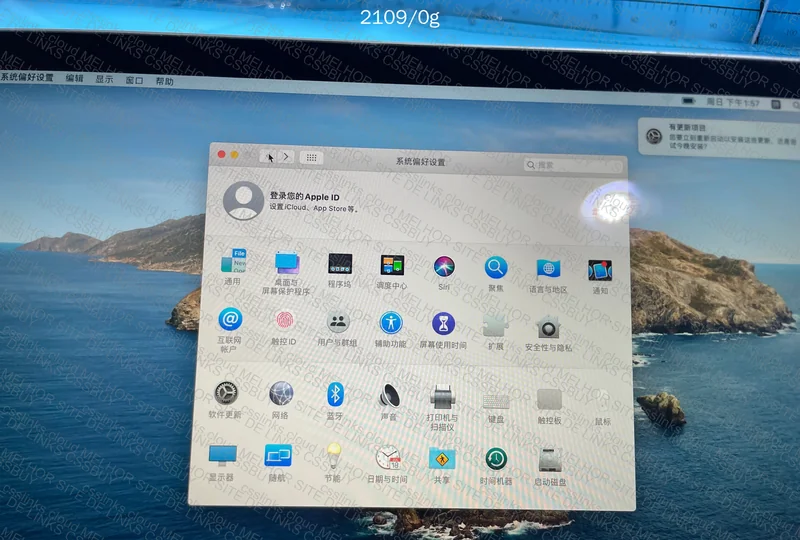This screenshot has width=800, height=540.
Task: Show all preferences with grid button
Action: tap(312, 158)
